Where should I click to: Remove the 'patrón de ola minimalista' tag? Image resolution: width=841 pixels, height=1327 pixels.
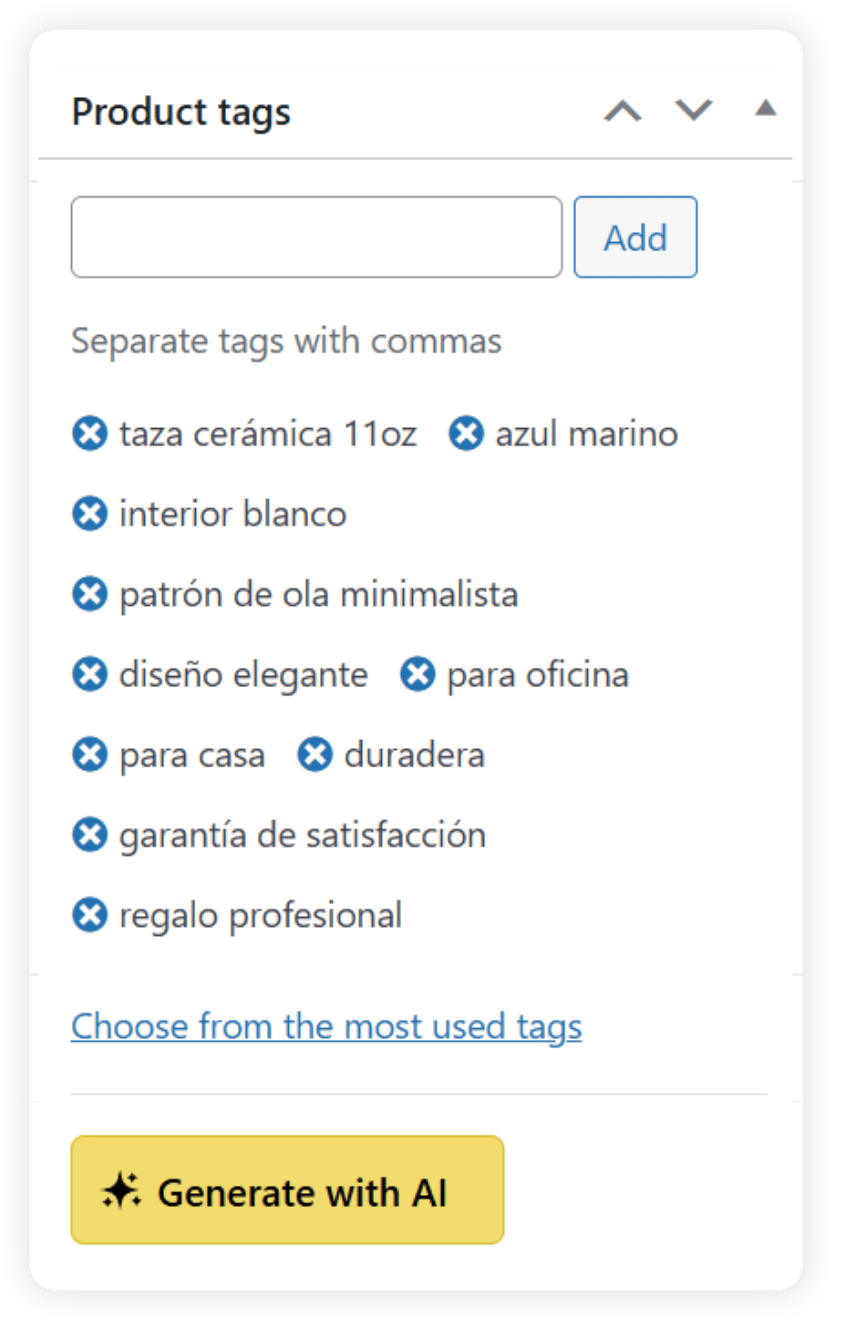point(89,593)
